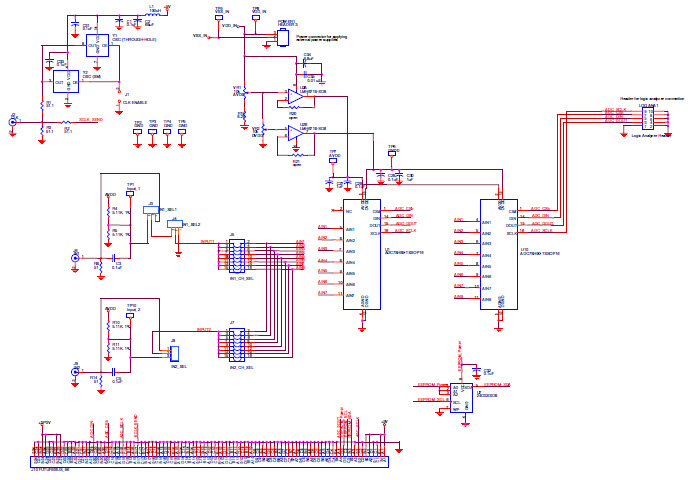Image resolution: width=695 pixels, height=480 pixels.
Task: Select TP1 Input_1 test point
Action: (x=130, y=194)
